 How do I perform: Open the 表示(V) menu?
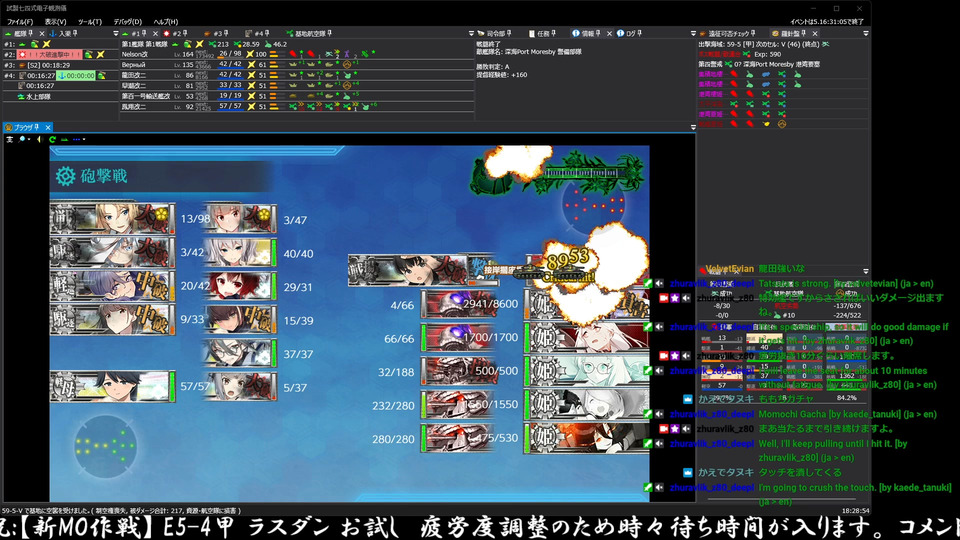click(55, 21)
